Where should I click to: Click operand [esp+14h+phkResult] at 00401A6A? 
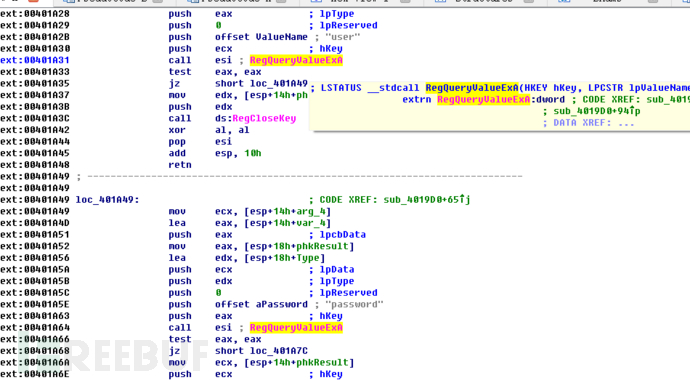click(x=299, y=362)
